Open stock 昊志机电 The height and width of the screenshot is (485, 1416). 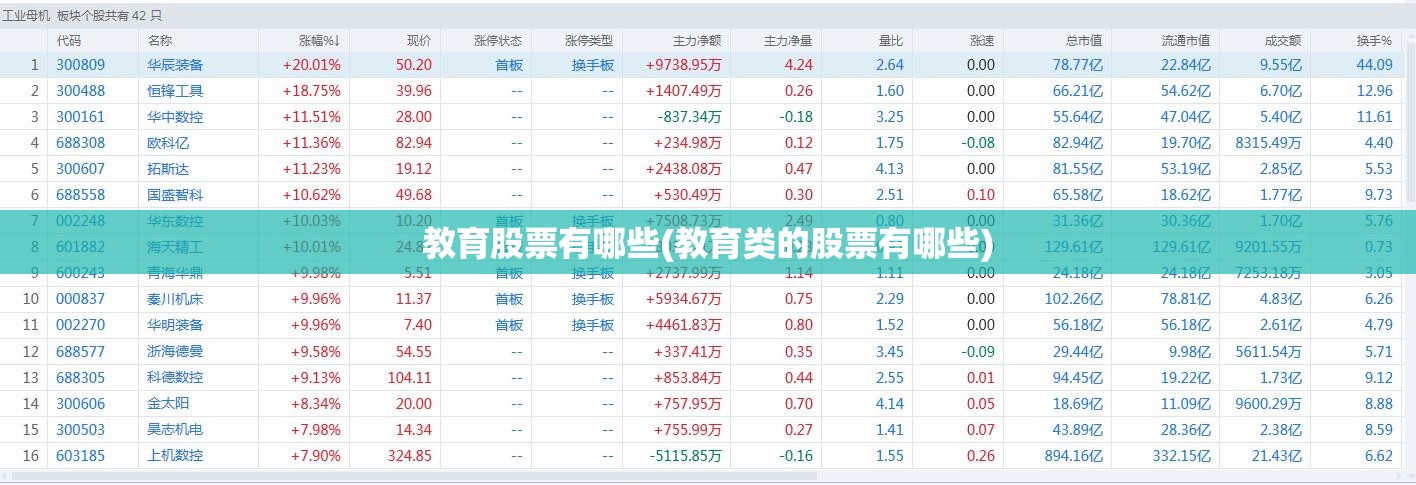coord(175,429)
